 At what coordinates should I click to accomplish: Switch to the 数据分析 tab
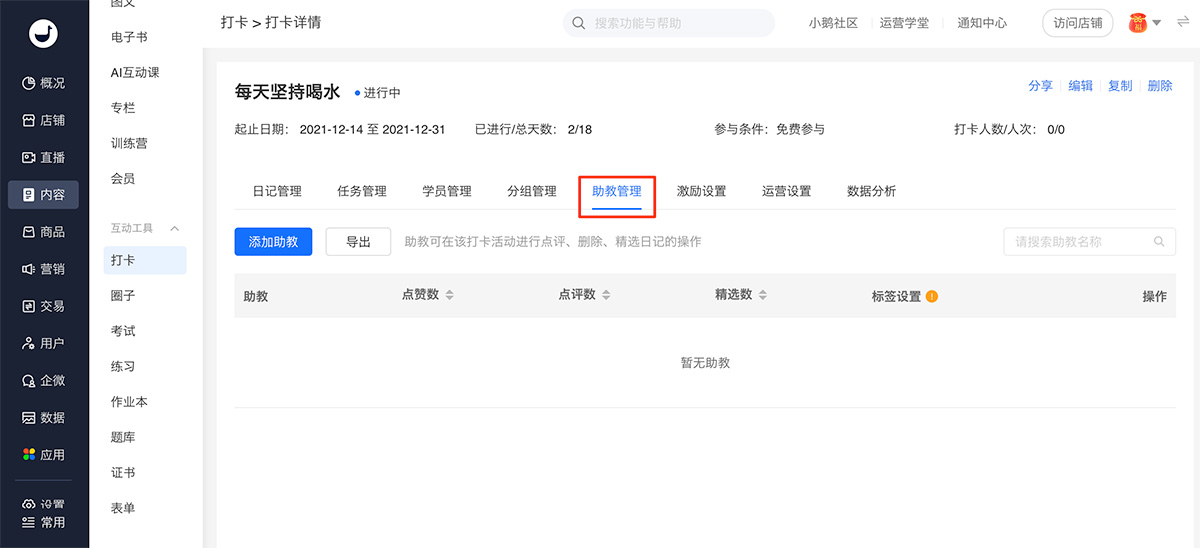(871, 191)
